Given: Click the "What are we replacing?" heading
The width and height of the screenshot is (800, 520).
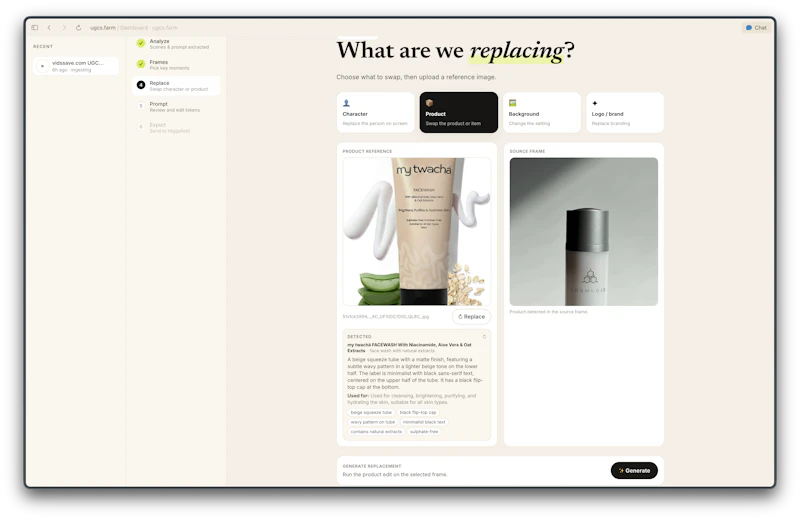Looking at the screenshot, I should coord(455,51).
